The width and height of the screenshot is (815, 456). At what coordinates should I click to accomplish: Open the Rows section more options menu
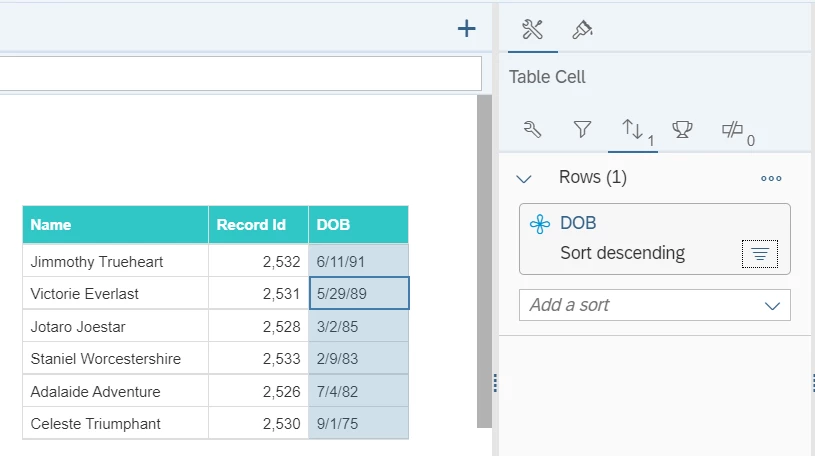coord(771,178)
